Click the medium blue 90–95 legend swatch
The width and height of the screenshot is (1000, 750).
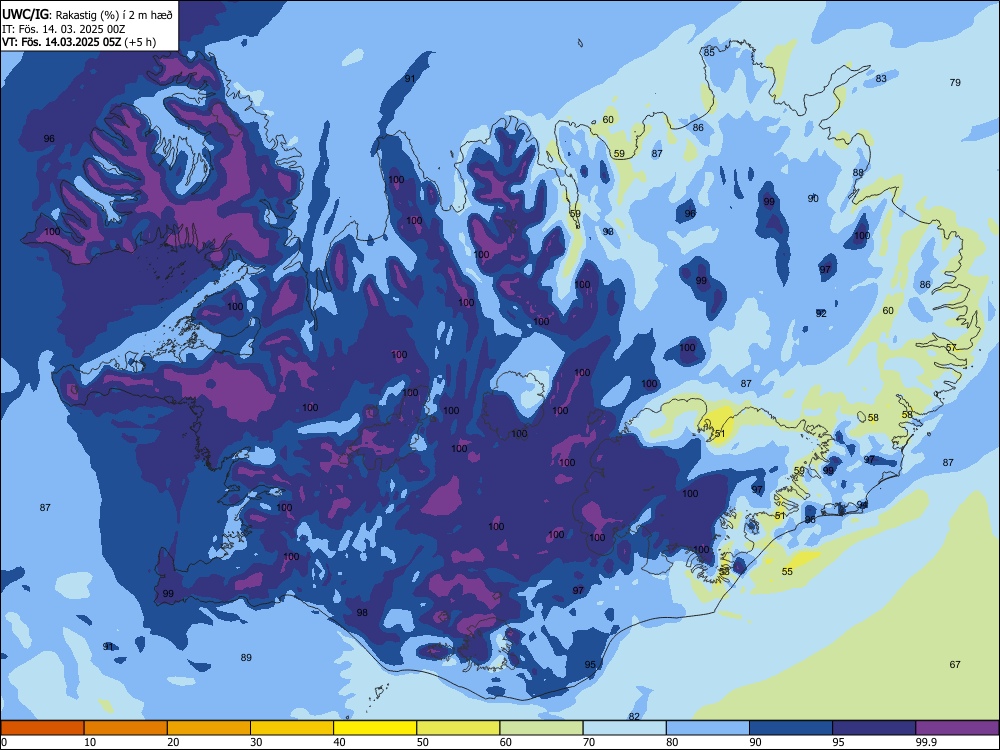791,728
